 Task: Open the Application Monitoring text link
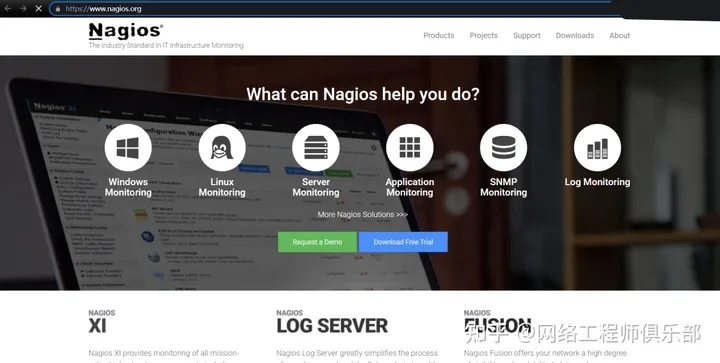click(x=410, y=187)
